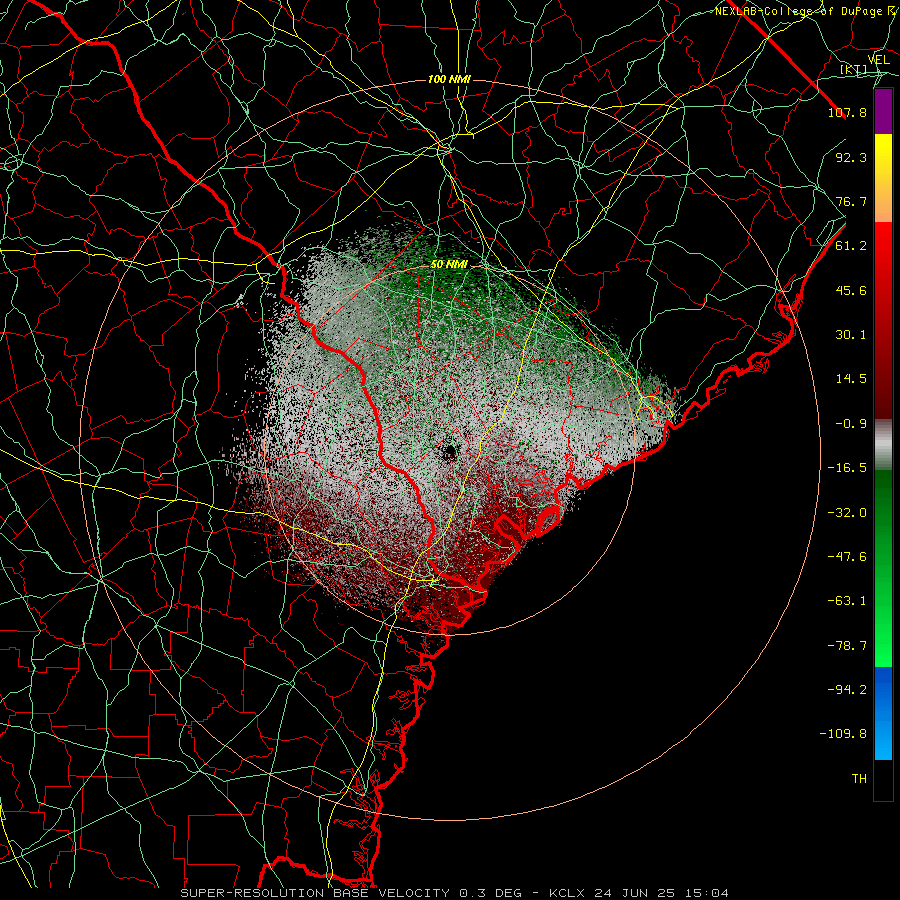Click the Super-Resolution Base Velocity caption text
This screenshot has height=900, width=900.
455,893
